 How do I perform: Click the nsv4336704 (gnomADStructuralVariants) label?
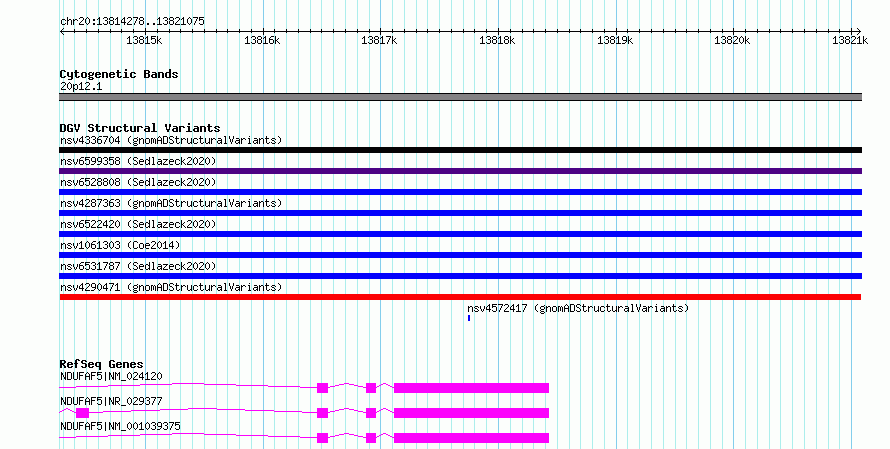pos(171,140)
